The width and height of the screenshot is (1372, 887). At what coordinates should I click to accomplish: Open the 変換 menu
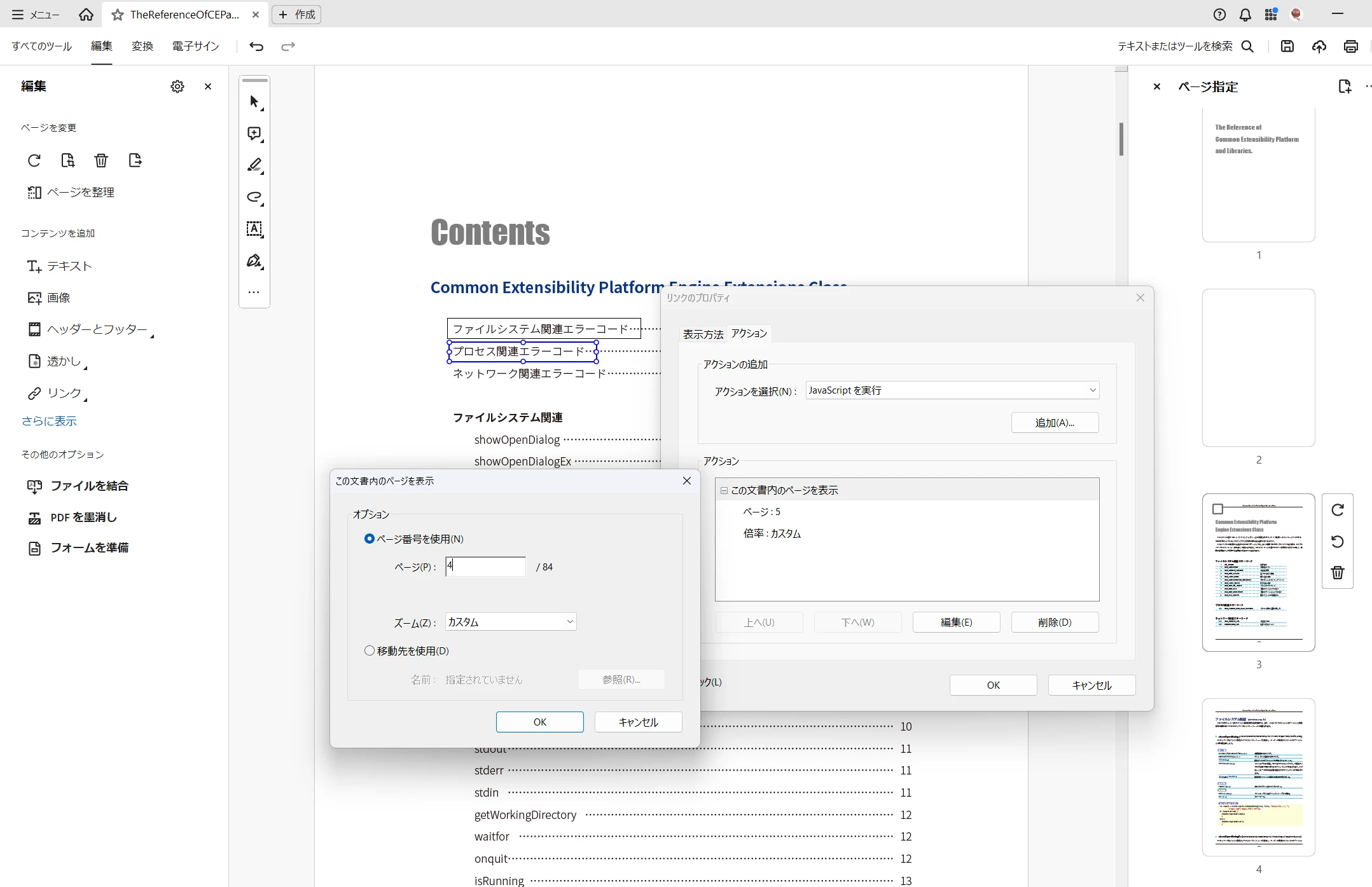click(x=142, y=46)
